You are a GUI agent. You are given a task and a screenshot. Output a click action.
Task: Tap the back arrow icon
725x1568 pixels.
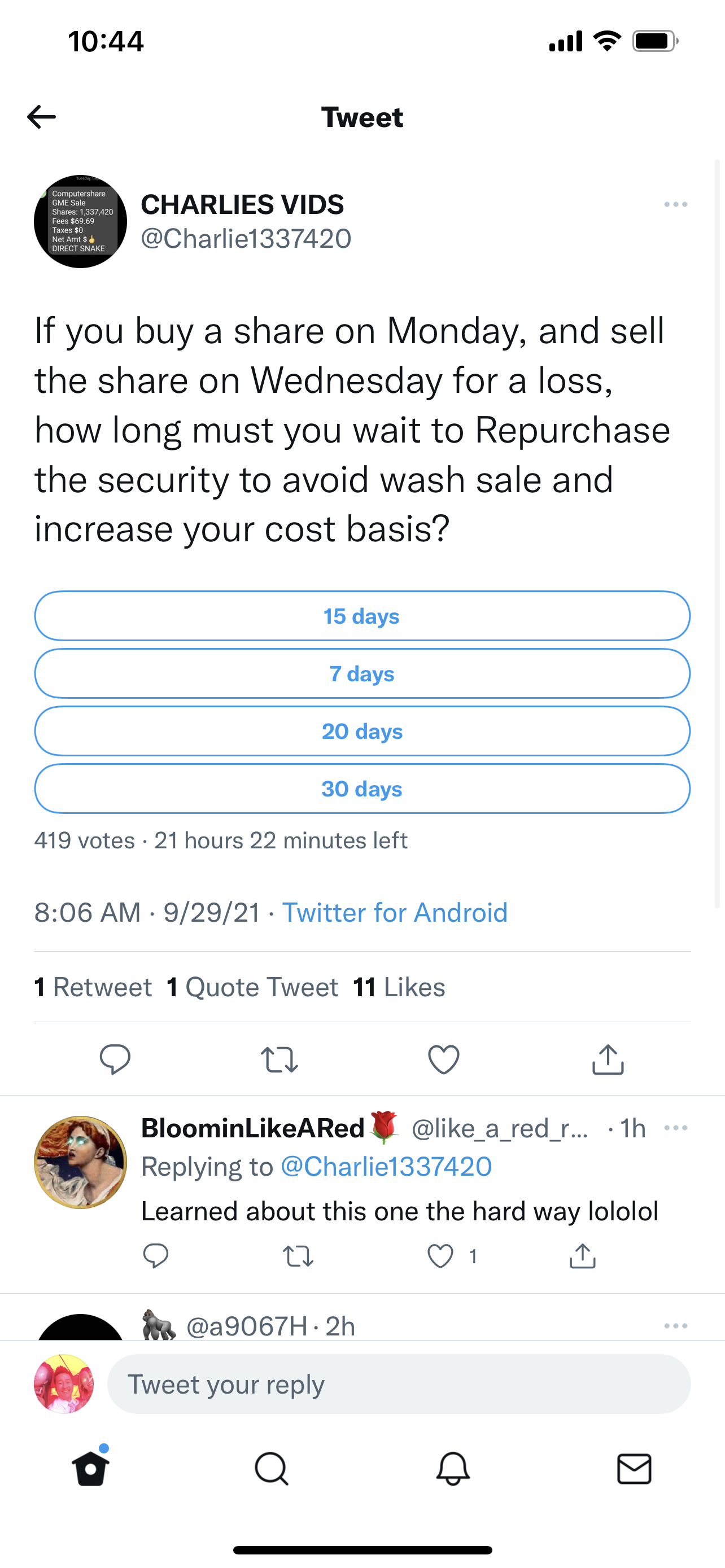[x=41, y=117]
